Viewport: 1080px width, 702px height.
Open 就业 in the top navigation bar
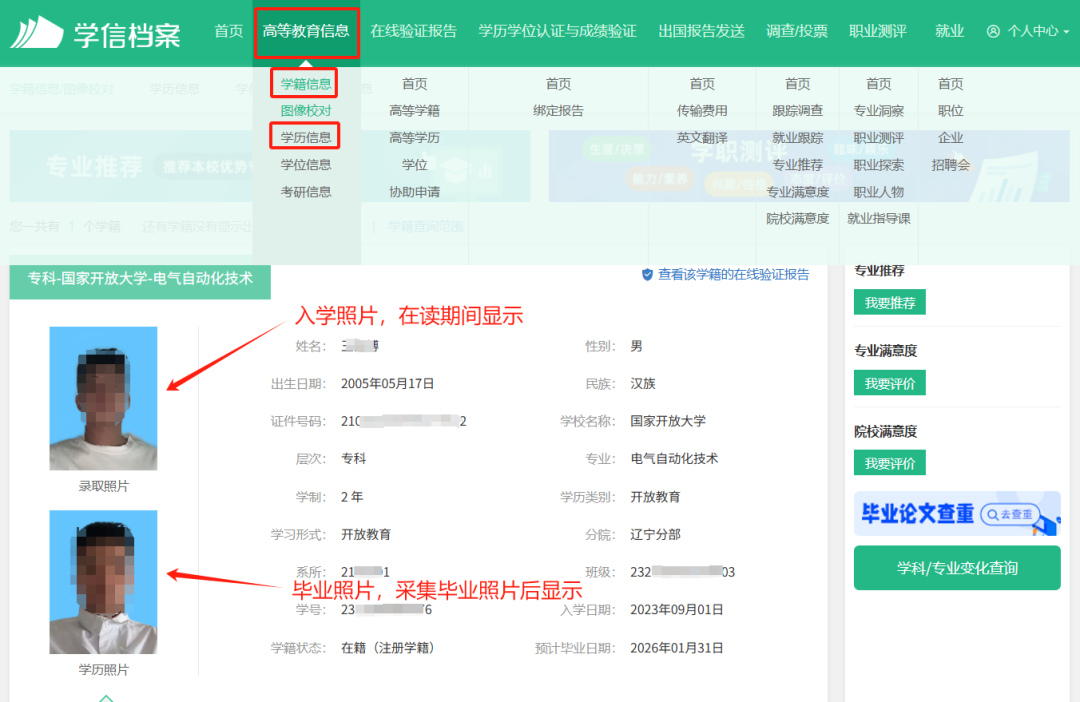coord(949,32)
